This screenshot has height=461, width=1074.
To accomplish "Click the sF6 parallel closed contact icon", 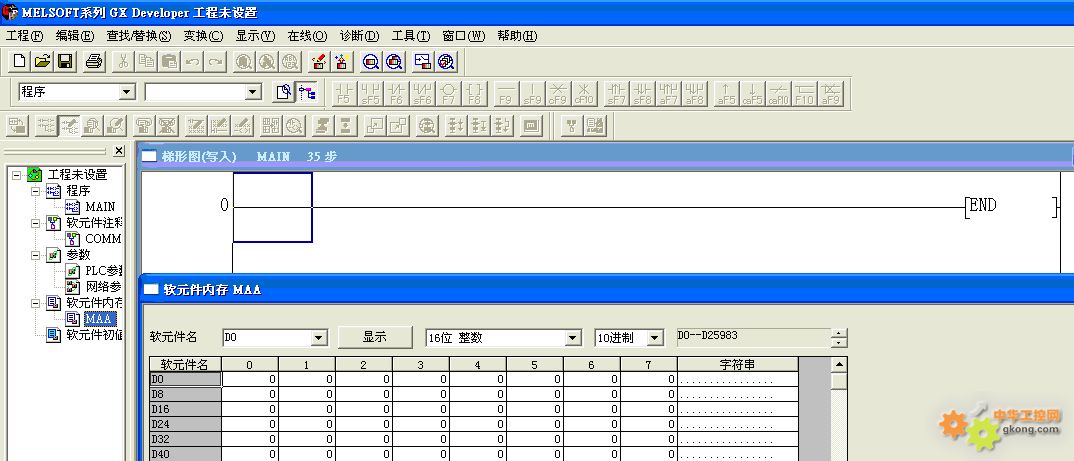I will (423, 93).
